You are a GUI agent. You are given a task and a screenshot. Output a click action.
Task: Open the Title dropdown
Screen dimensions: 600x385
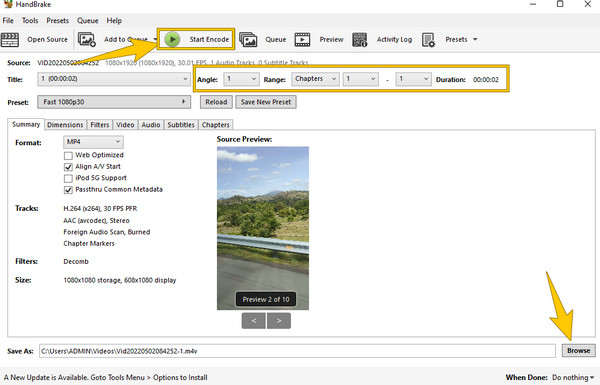[114, 79]
